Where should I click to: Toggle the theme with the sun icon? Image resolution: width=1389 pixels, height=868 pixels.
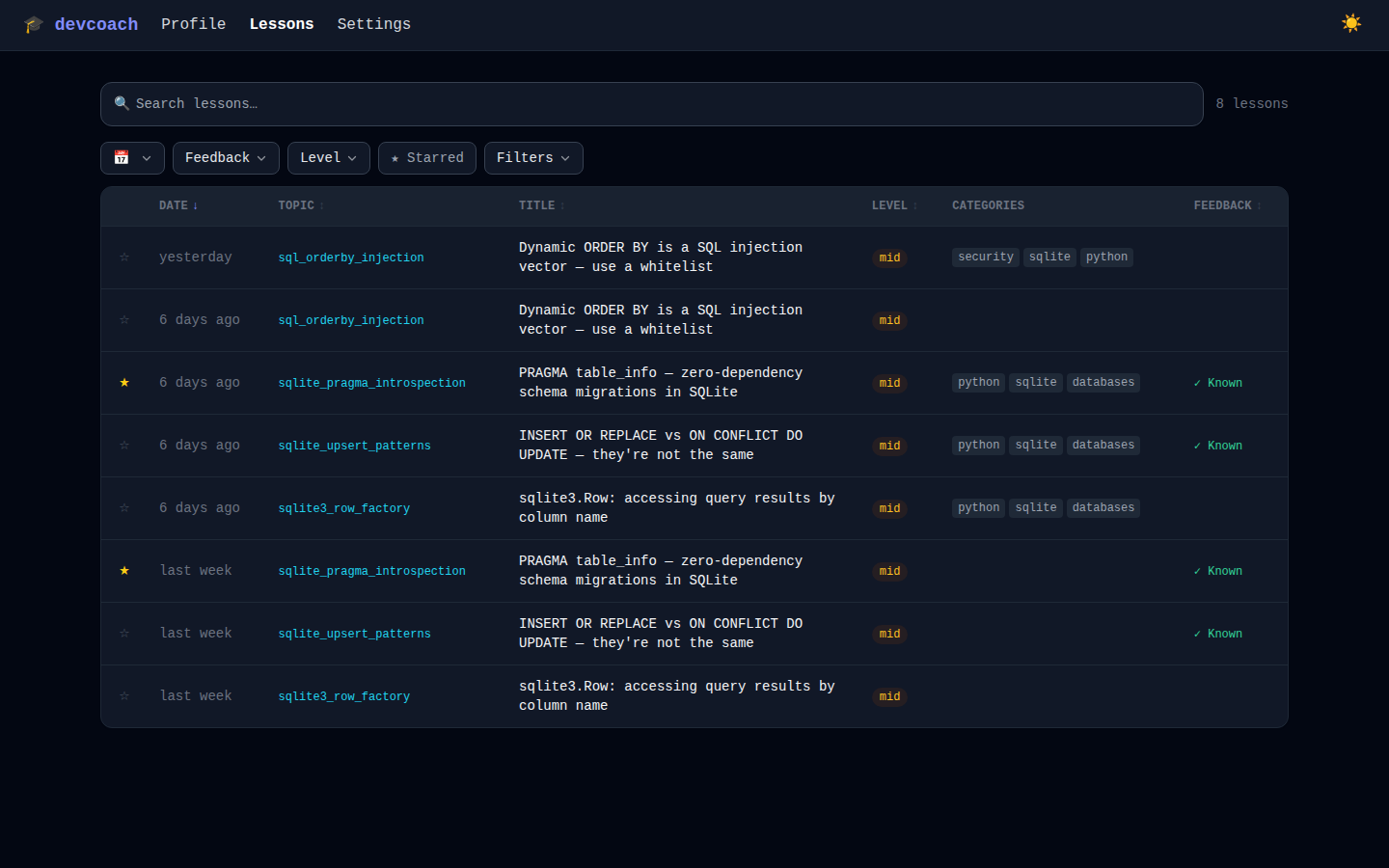coord(1351,22)
